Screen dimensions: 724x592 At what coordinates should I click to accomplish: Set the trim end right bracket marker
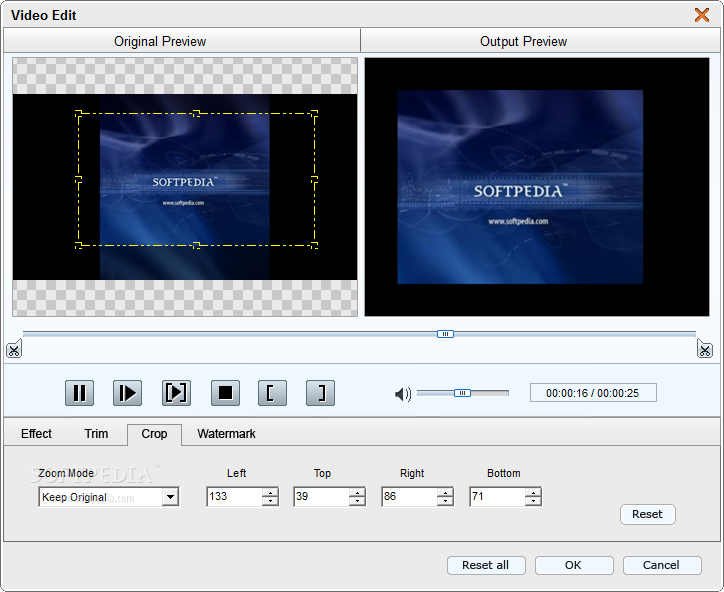320,393
